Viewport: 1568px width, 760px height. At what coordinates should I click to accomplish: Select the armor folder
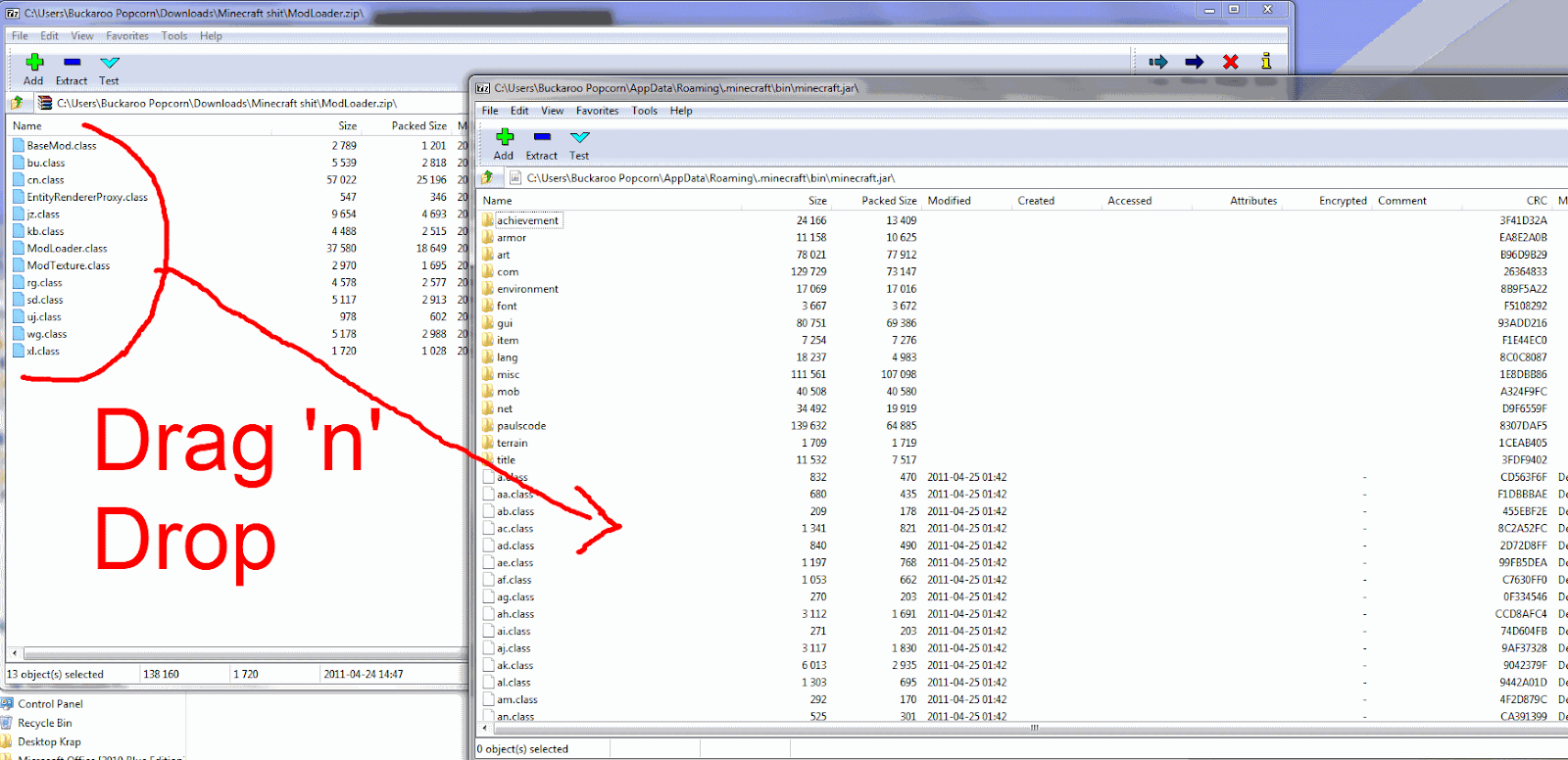(x=512, y=238)
